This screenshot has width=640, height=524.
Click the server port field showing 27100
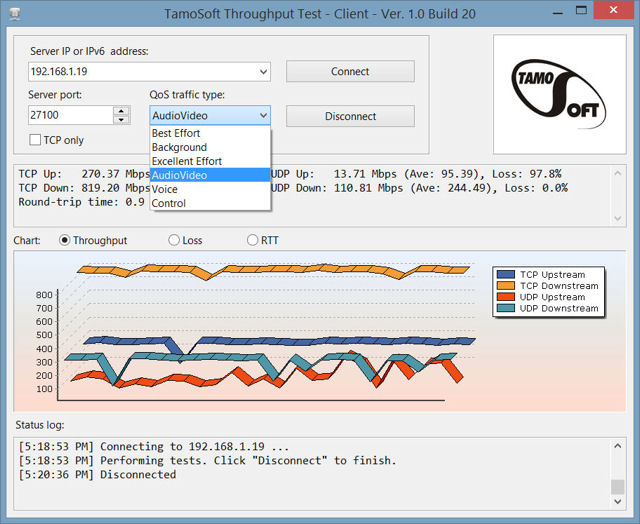click(71, 115)
